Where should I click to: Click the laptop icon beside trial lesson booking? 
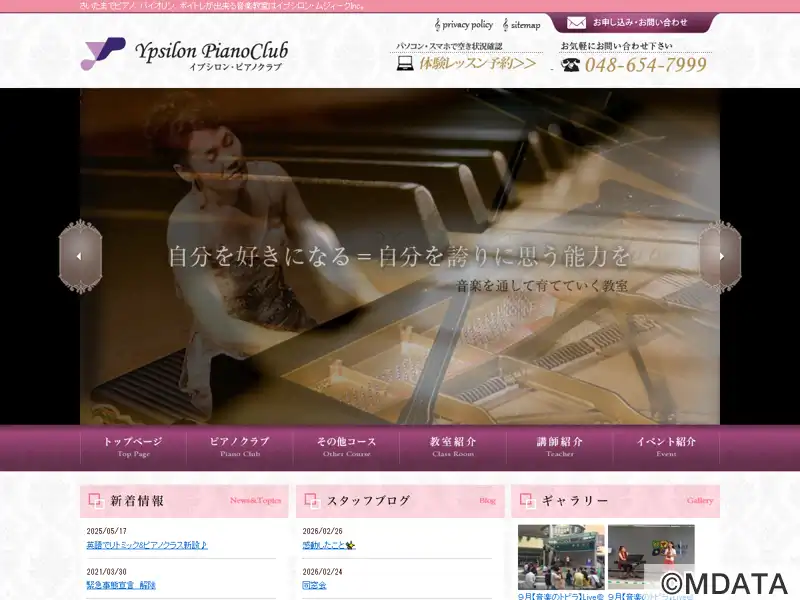(x=405, y=64)
